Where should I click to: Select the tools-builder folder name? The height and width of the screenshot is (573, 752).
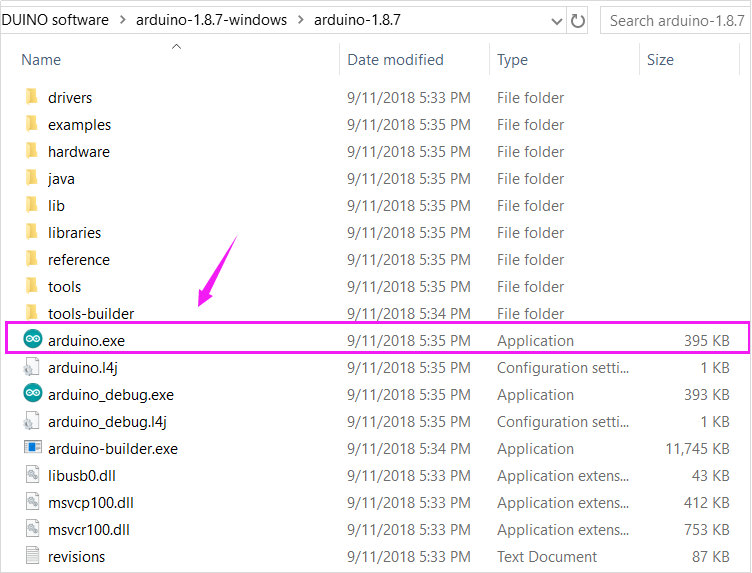click(91, 314)
